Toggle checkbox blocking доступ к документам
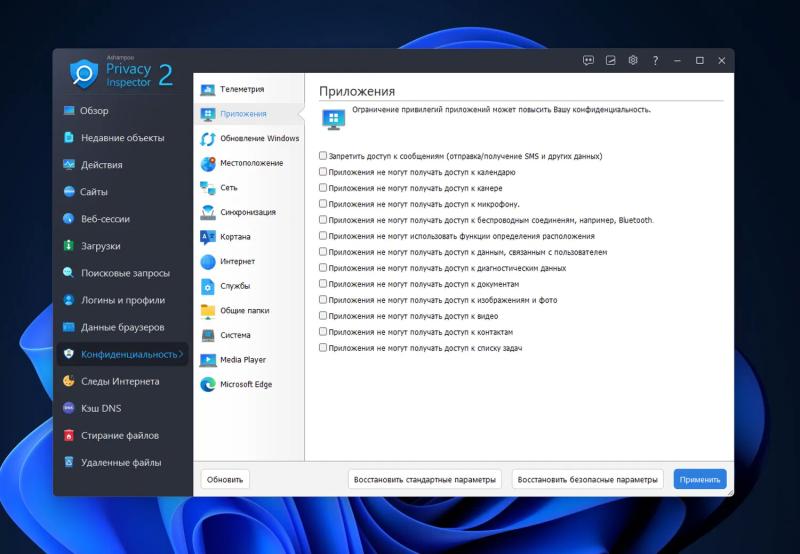 tap(322, 284)
